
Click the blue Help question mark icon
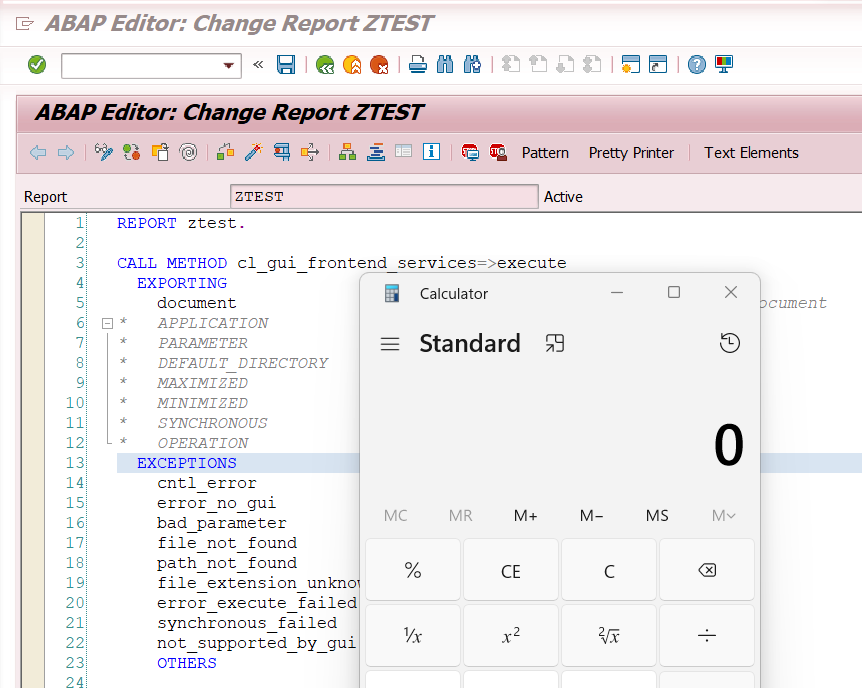coord(697,65)
